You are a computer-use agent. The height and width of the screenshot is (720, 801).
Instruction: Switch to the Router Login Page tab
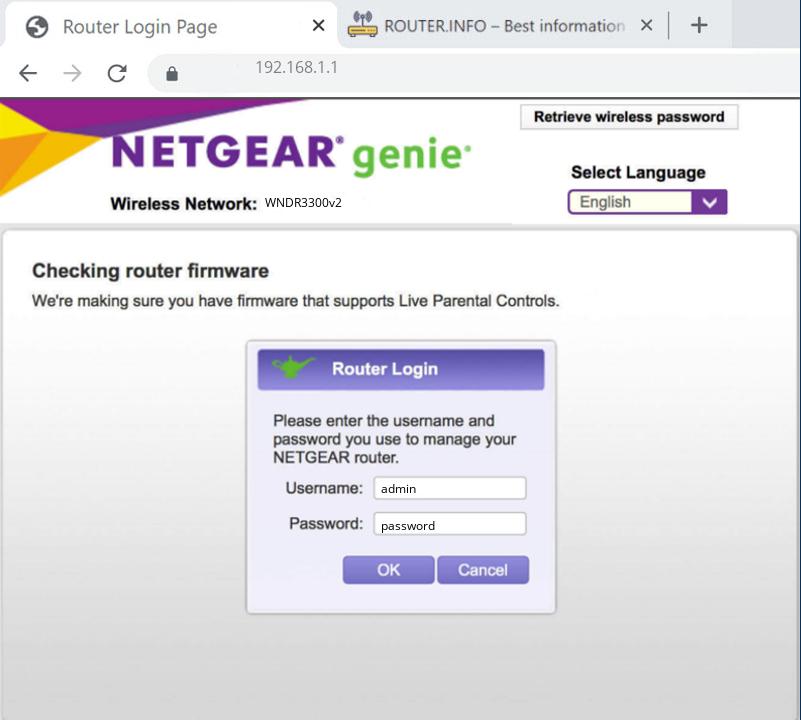(x=171, y=26)
